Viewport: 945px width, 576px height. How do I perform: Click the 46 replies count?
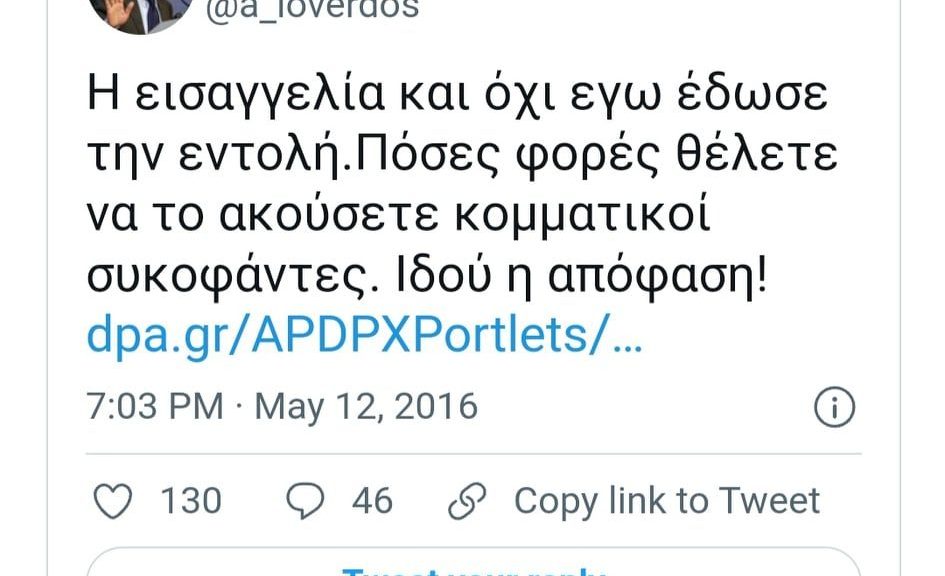pyautogui.click(x=372, y=501)
